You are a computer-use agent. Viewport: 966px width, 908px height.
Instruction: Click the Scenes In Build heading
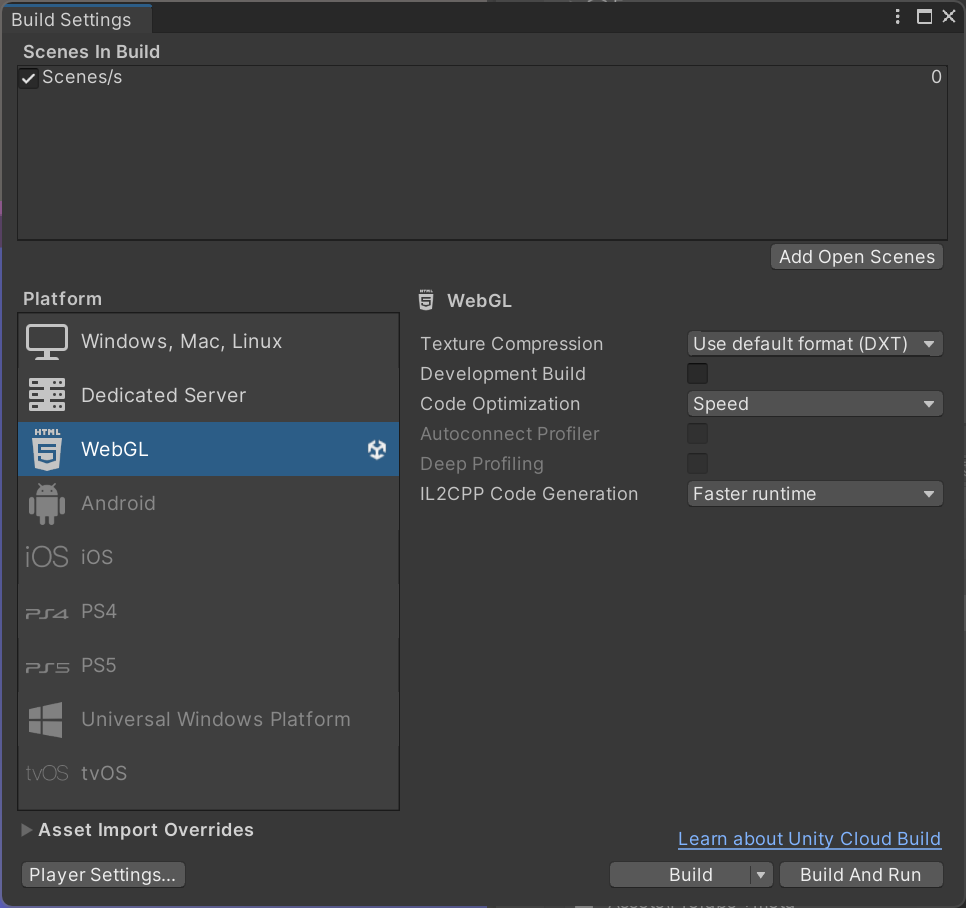pyautogui.click(x=91, y=52)
